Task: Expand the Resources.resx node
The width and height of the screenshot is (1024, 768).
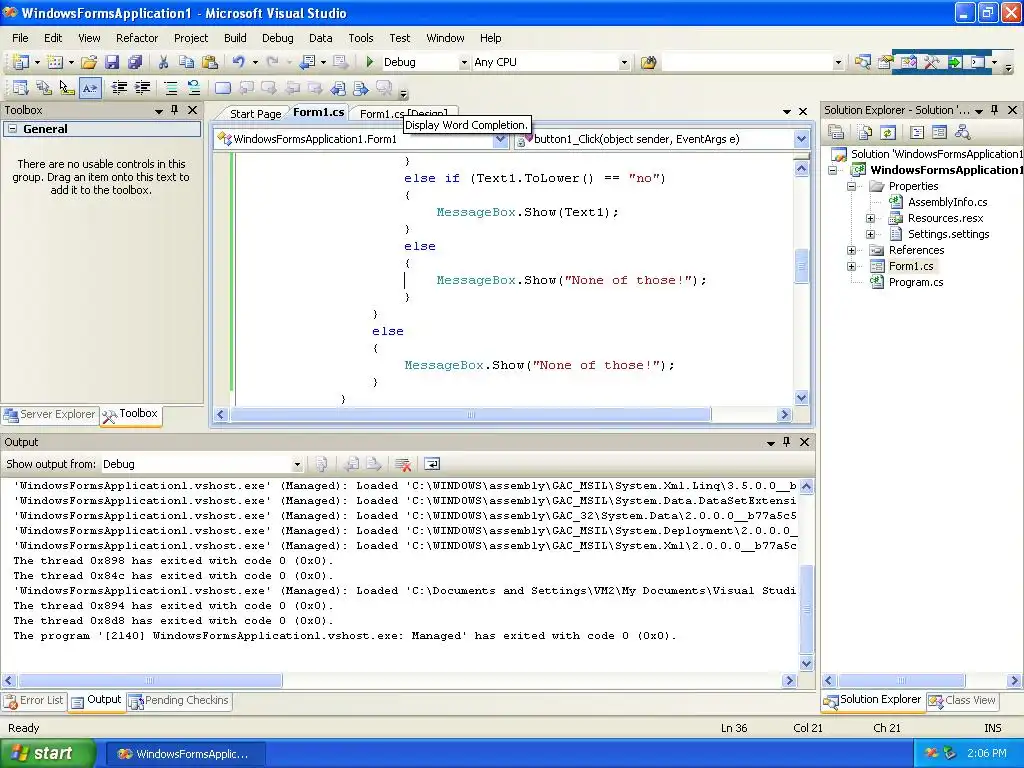Action: (871, 218)
